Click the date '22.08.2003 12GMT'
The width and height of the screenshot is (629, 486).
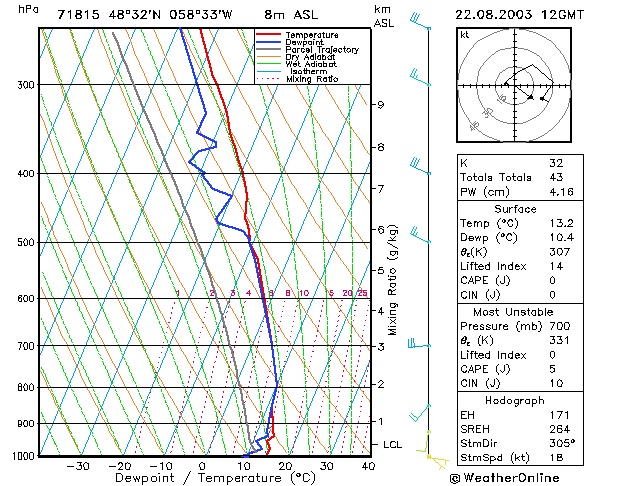519,15
